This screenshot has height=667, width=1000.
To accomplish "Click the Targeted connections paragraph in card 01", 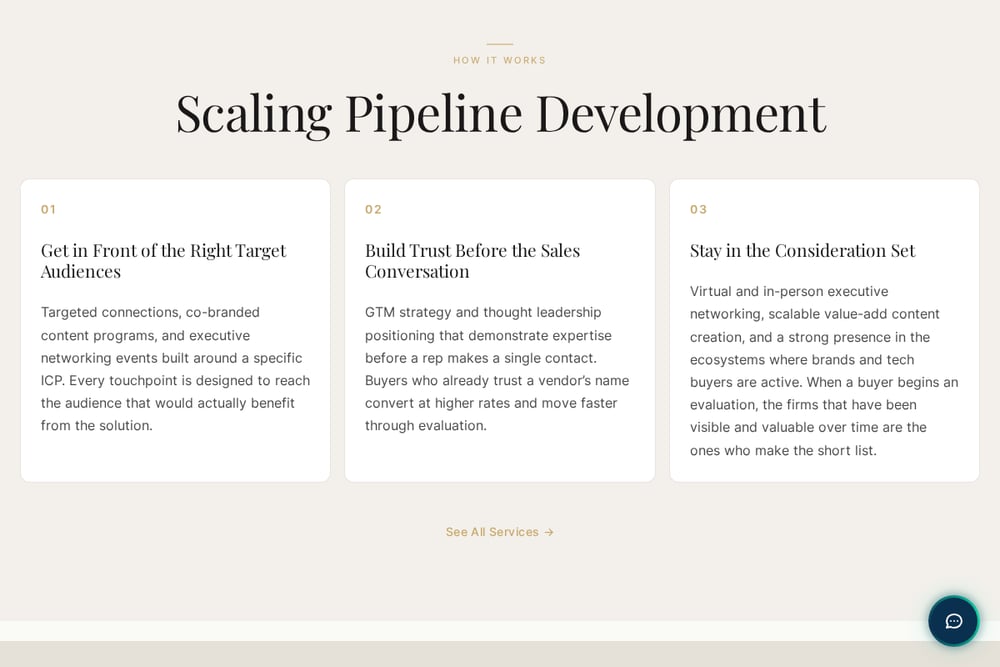I will tap(175, 369).
